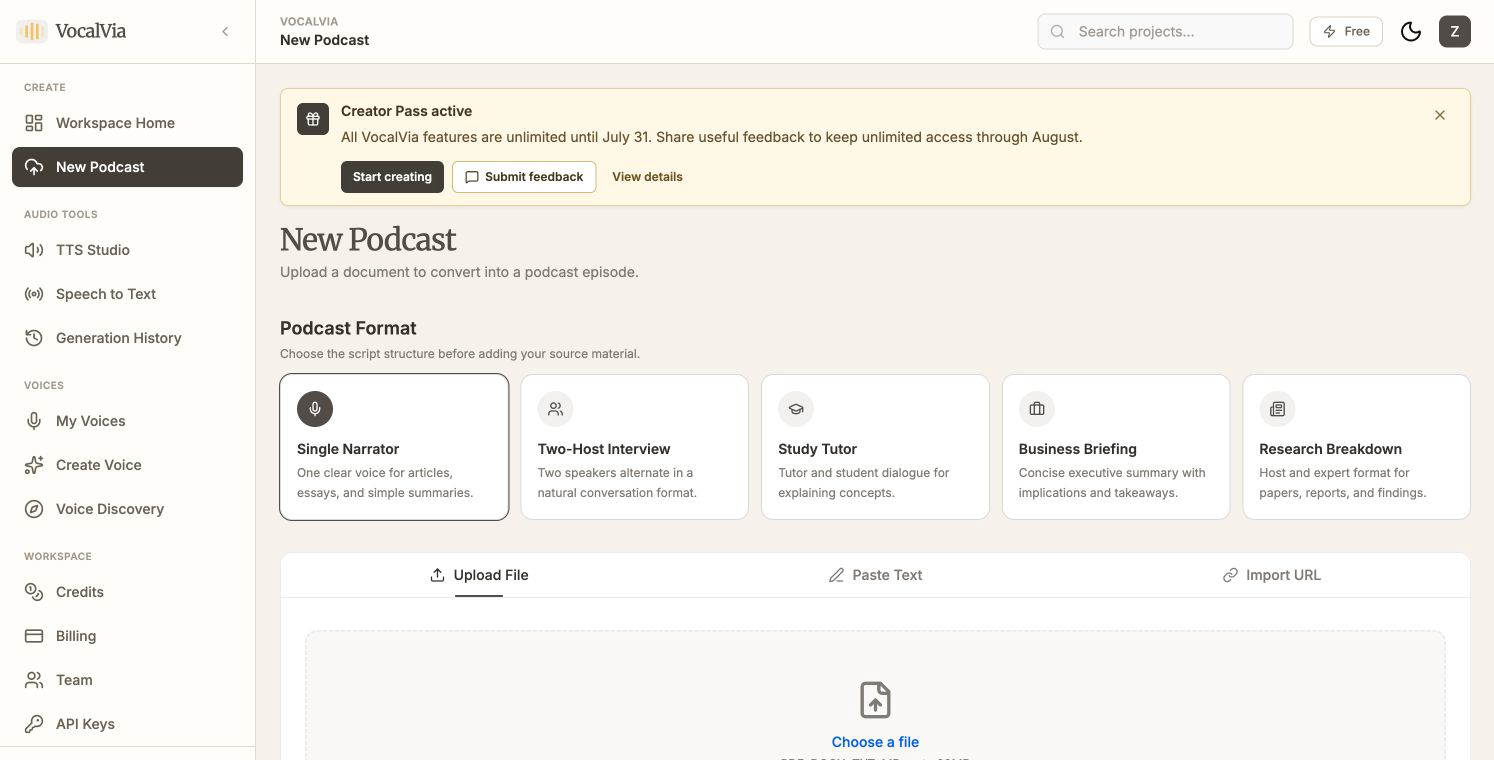This screenshot has width=1494, height=760.
Task: Dismiss the Creator Pass banner
Action: point(1440,115)
